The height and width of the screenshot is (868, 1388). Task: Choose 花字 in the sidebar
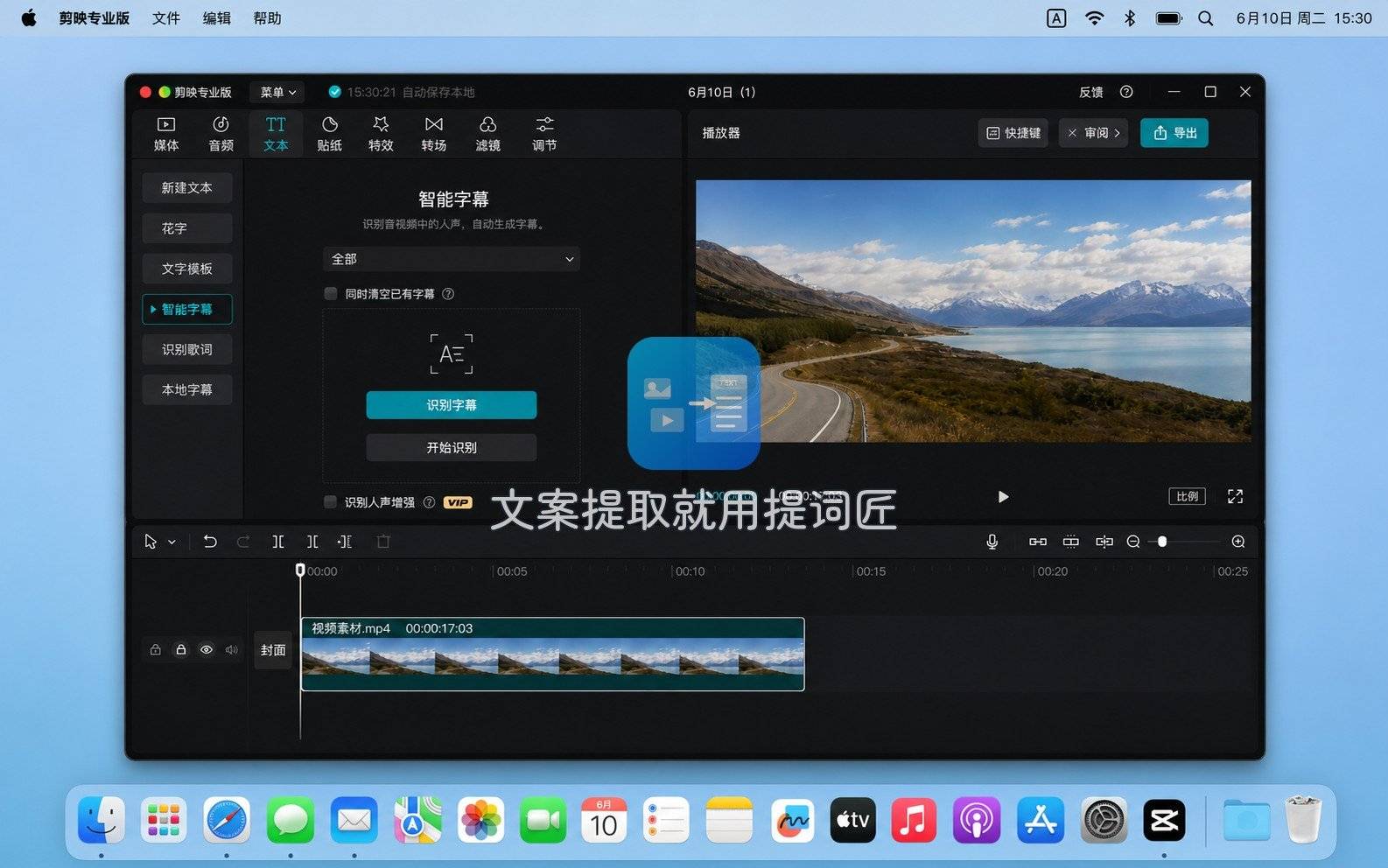[187, 228]
